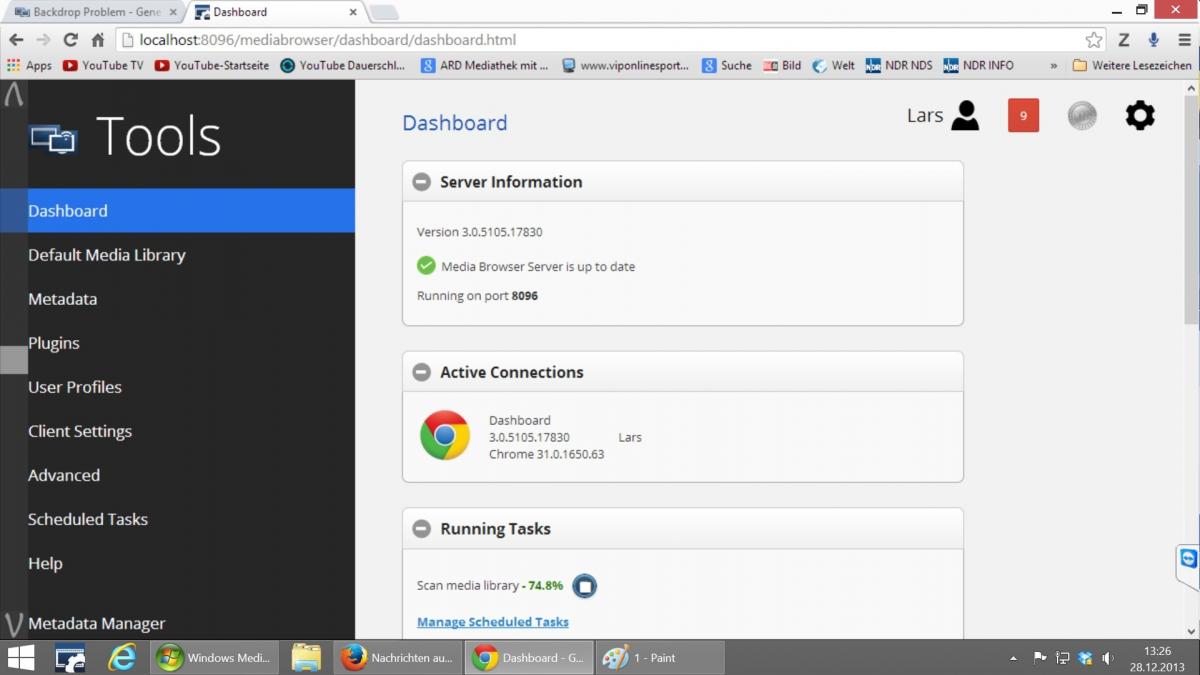Open the Weitere Lesezeichen bookmarks folder

tap(1132, 65)
